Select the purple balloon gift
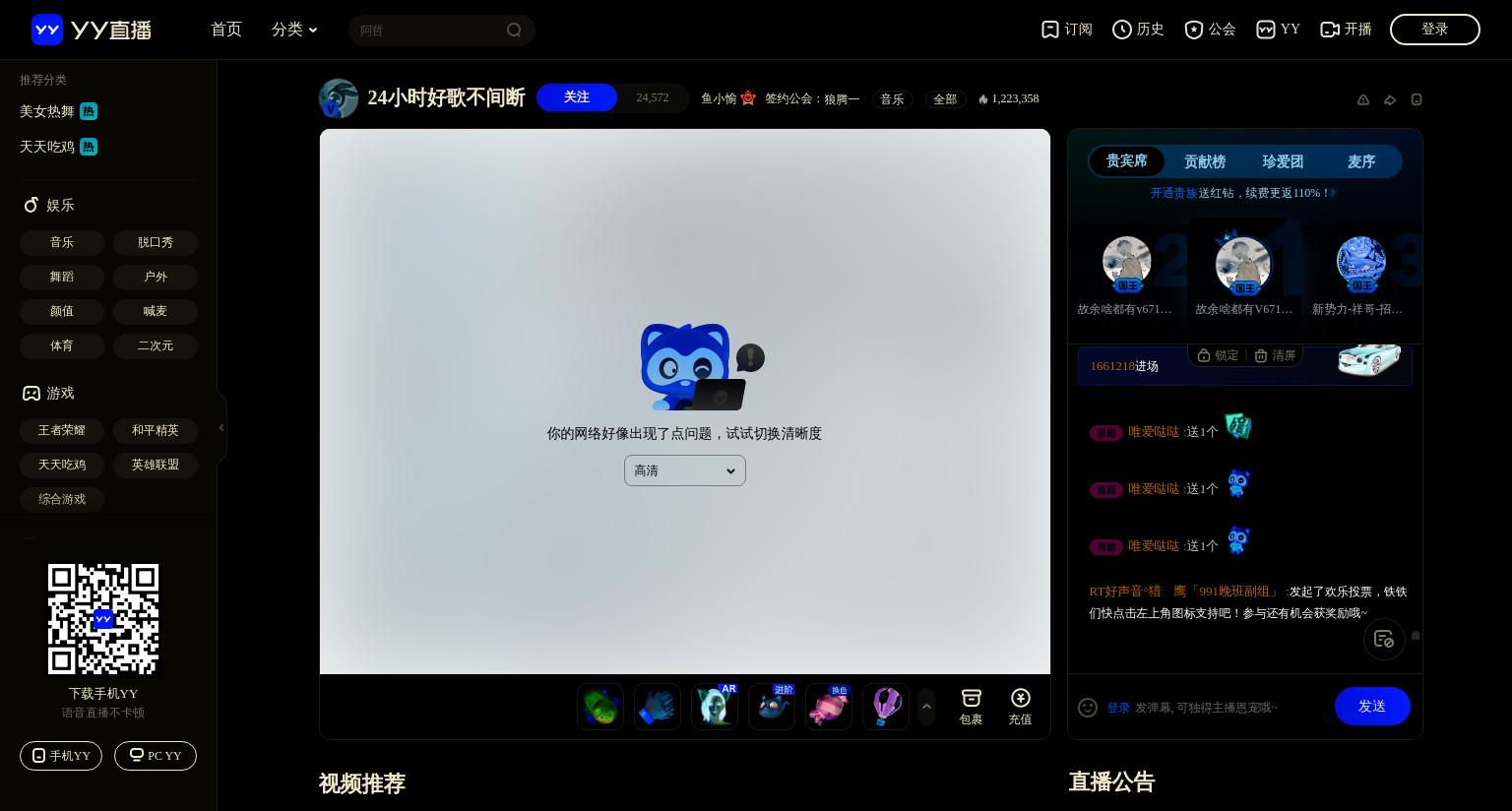Screen dimensions: 1512x811 pos(886,707)
